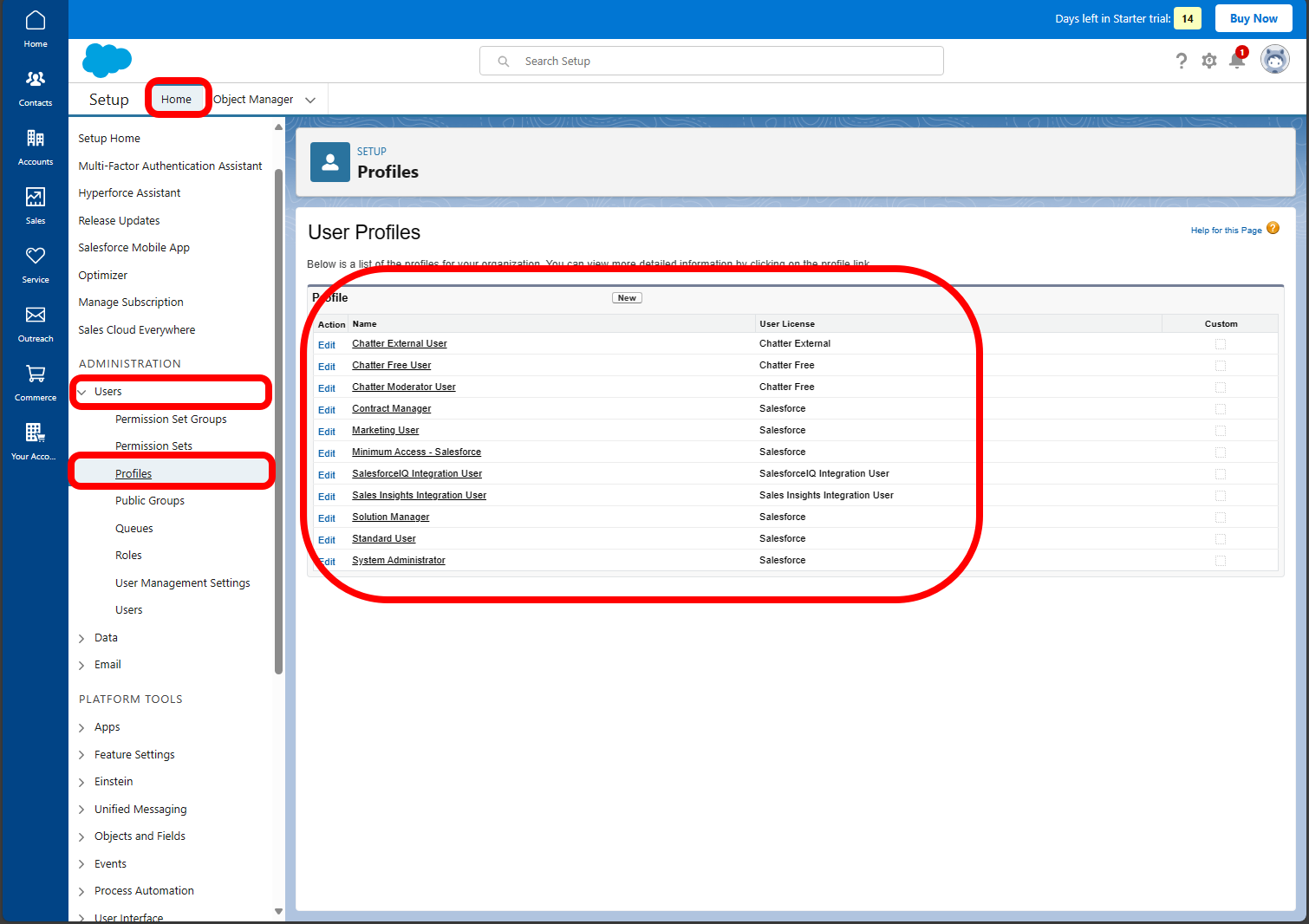Screen dimensions: 1309x924
Task: Open Accounts in the left rail
Action: tap(36, 146)
